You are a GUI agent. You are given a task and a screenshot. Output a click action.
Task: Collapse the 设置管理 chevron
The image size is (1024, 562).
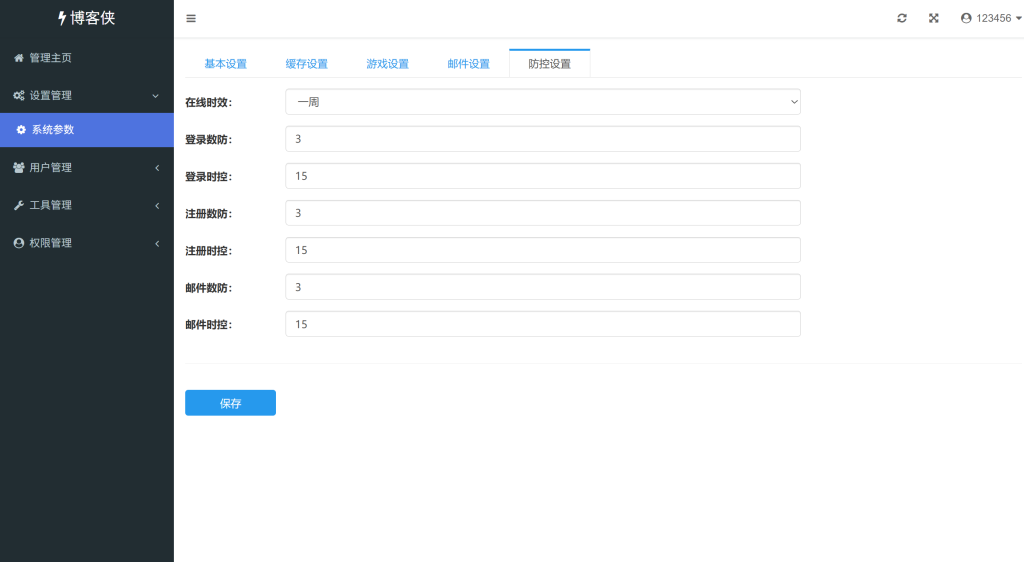(155, 96)
